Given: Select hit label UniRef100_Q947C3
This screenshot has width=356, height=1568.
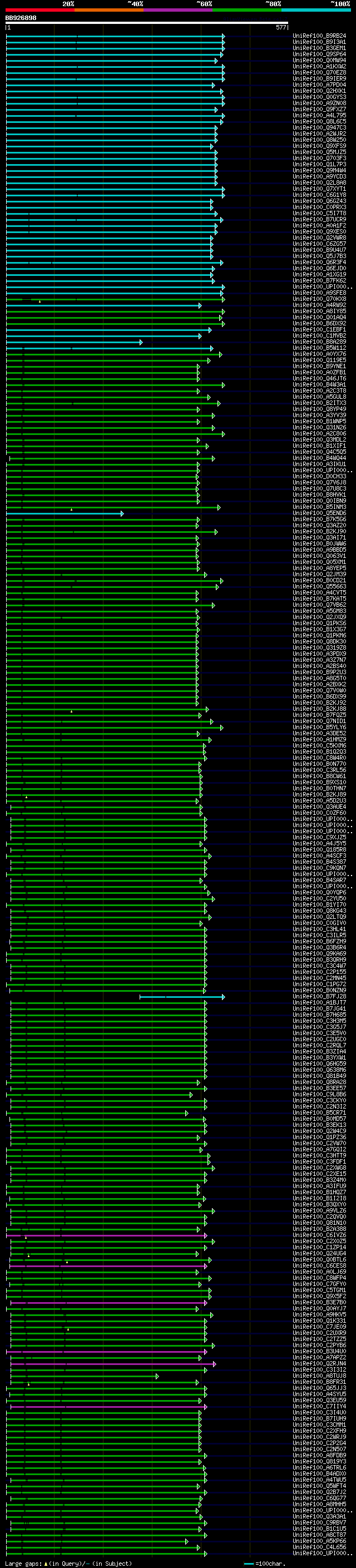Looking at the screenshot, I should (319, 128).
